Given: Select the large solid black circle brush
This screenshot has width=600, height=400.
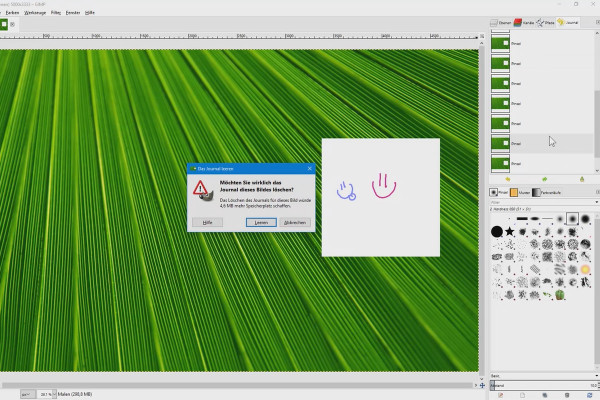Looking at the screenshot, I should (497, 231).
